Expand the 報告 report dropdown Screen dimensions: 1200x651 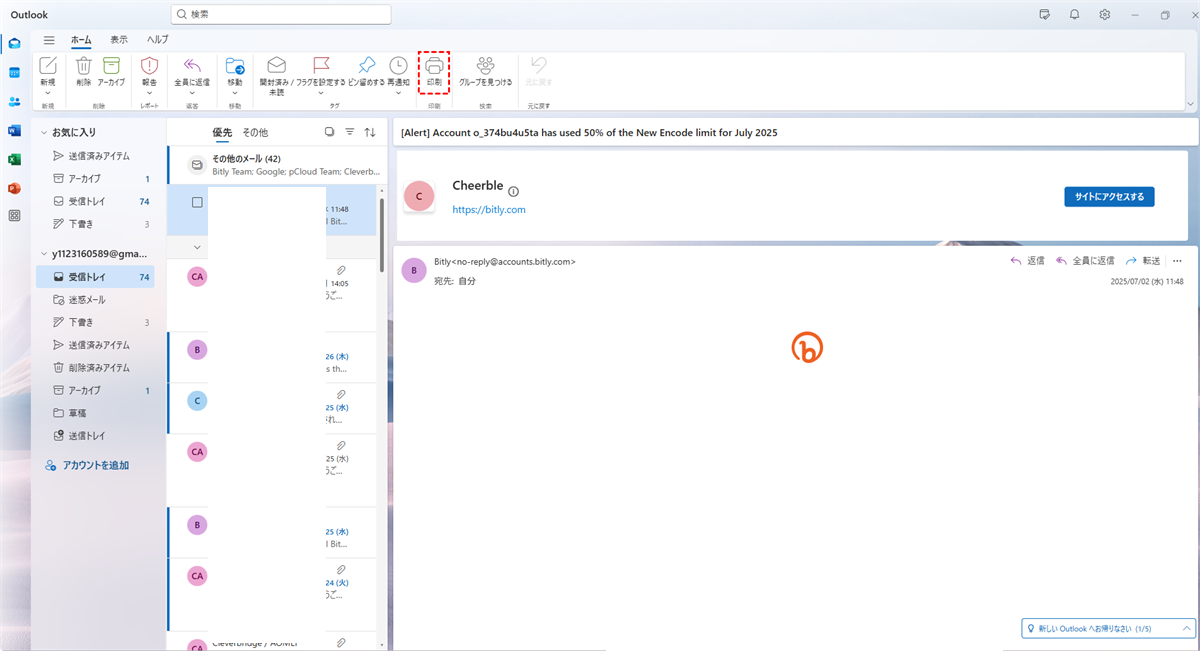(x=149, y=94)
